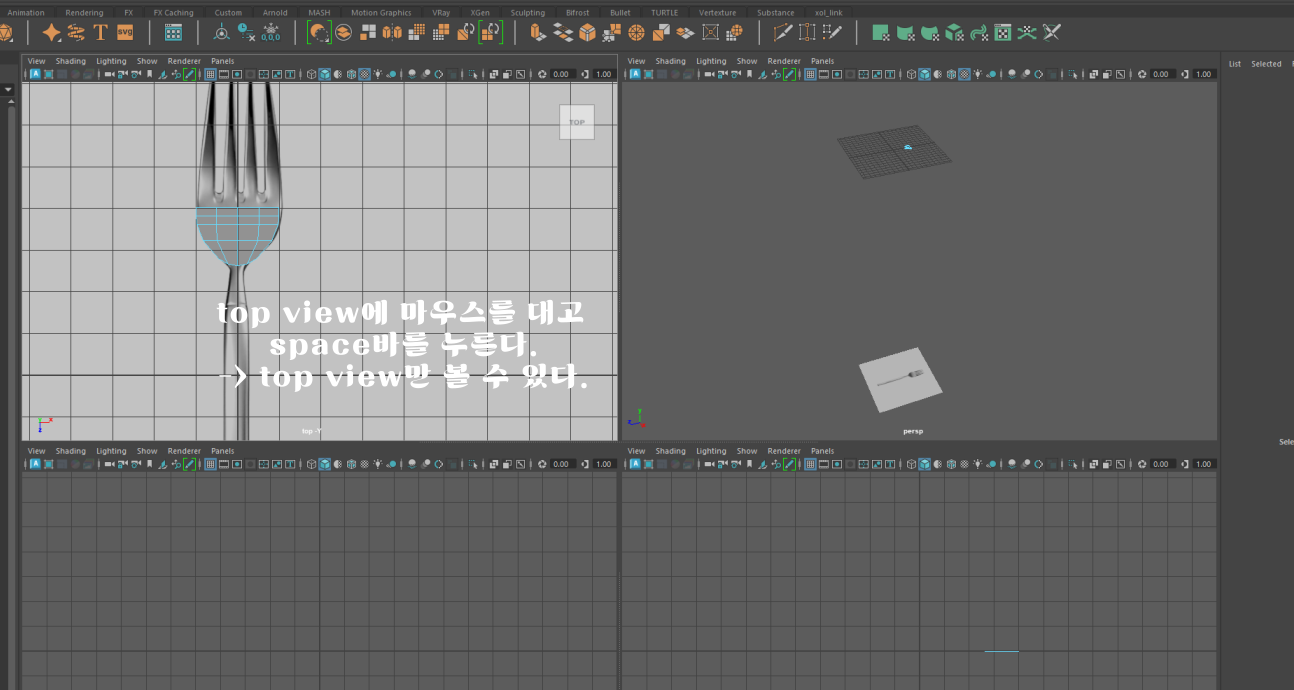
Task: Click Wireframe cube icon in top view panel
Action: [311, 74]
